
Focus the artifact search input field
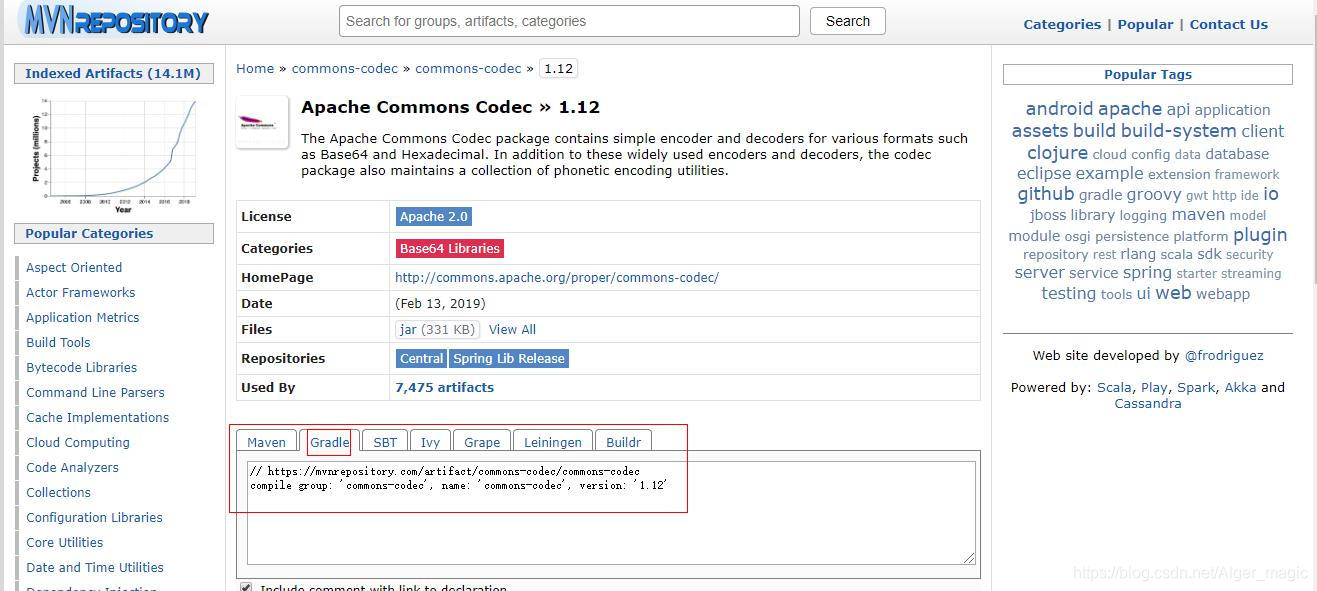point(569,21)
